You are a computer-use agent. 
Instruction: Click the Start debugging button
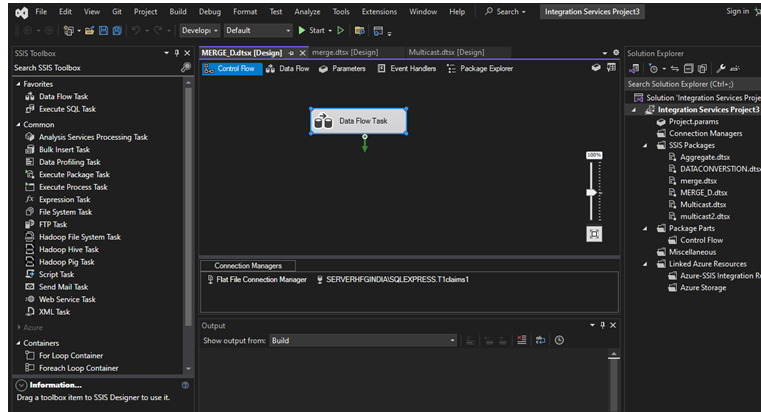309,31
